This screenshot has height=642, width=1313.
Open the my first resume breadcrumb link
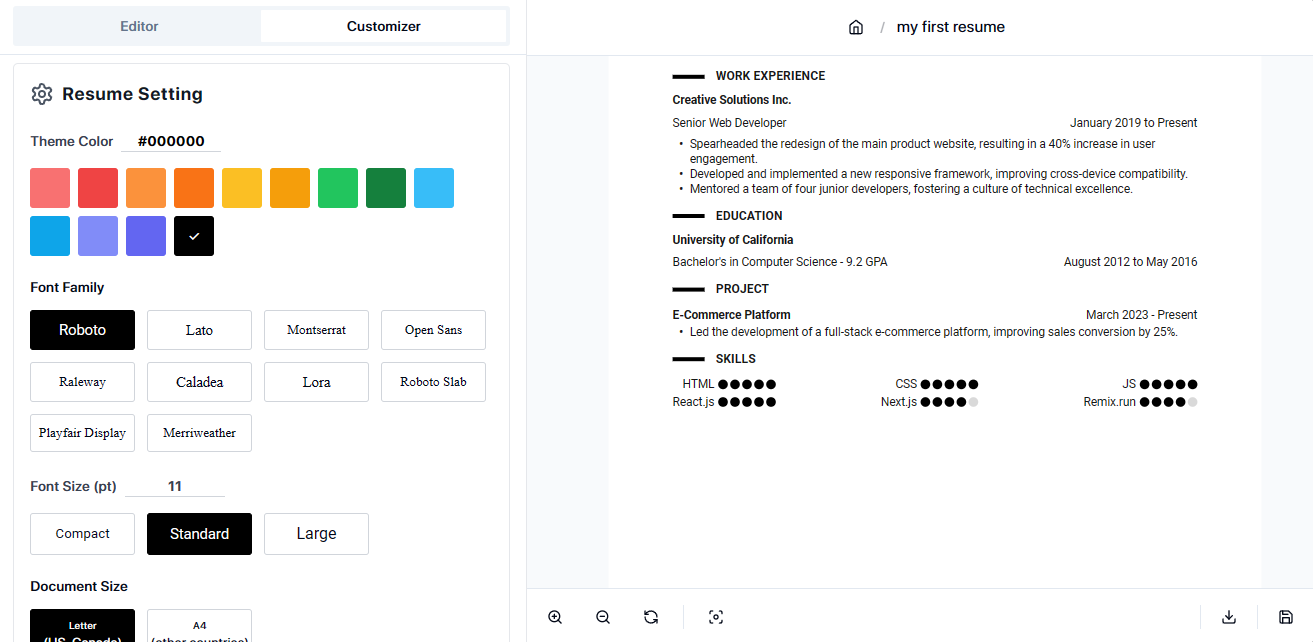coord(951,27)
